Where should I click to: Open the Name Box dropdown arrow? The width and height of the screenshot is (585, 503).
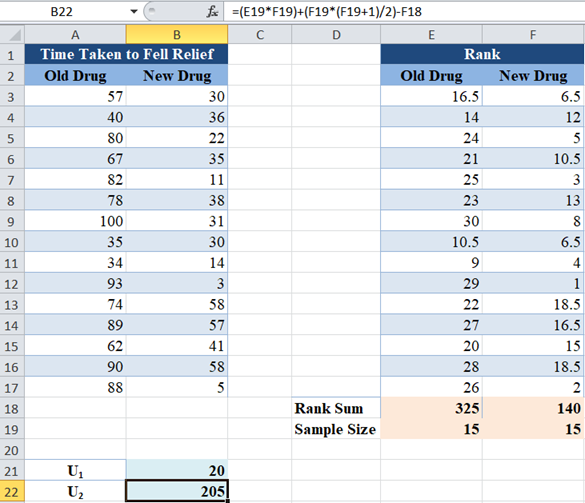(x=134, y=12)
